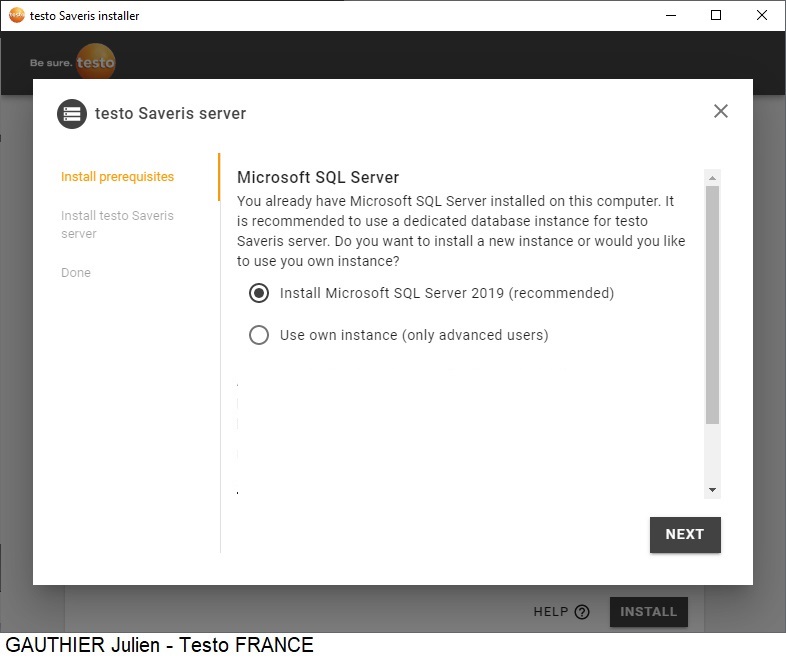Click the 'Be sure.' slogan text
The width and height of the screenshot is (786, 664).
coord(51,63)
